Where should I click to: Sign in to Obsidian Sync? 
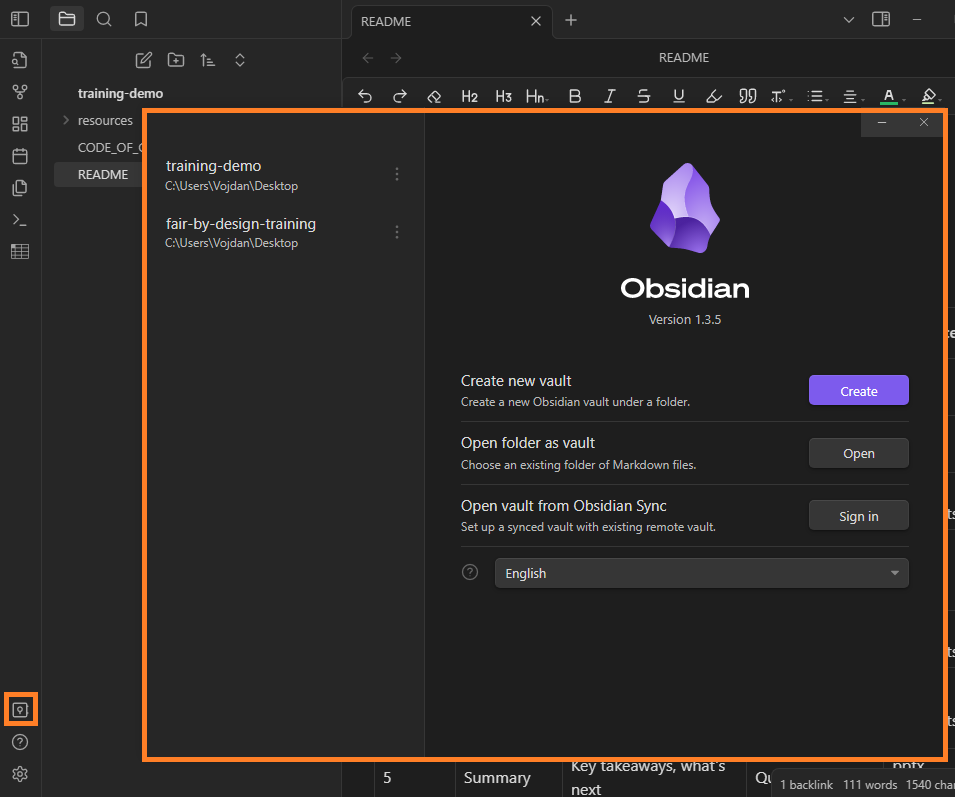tap(858, 515)
